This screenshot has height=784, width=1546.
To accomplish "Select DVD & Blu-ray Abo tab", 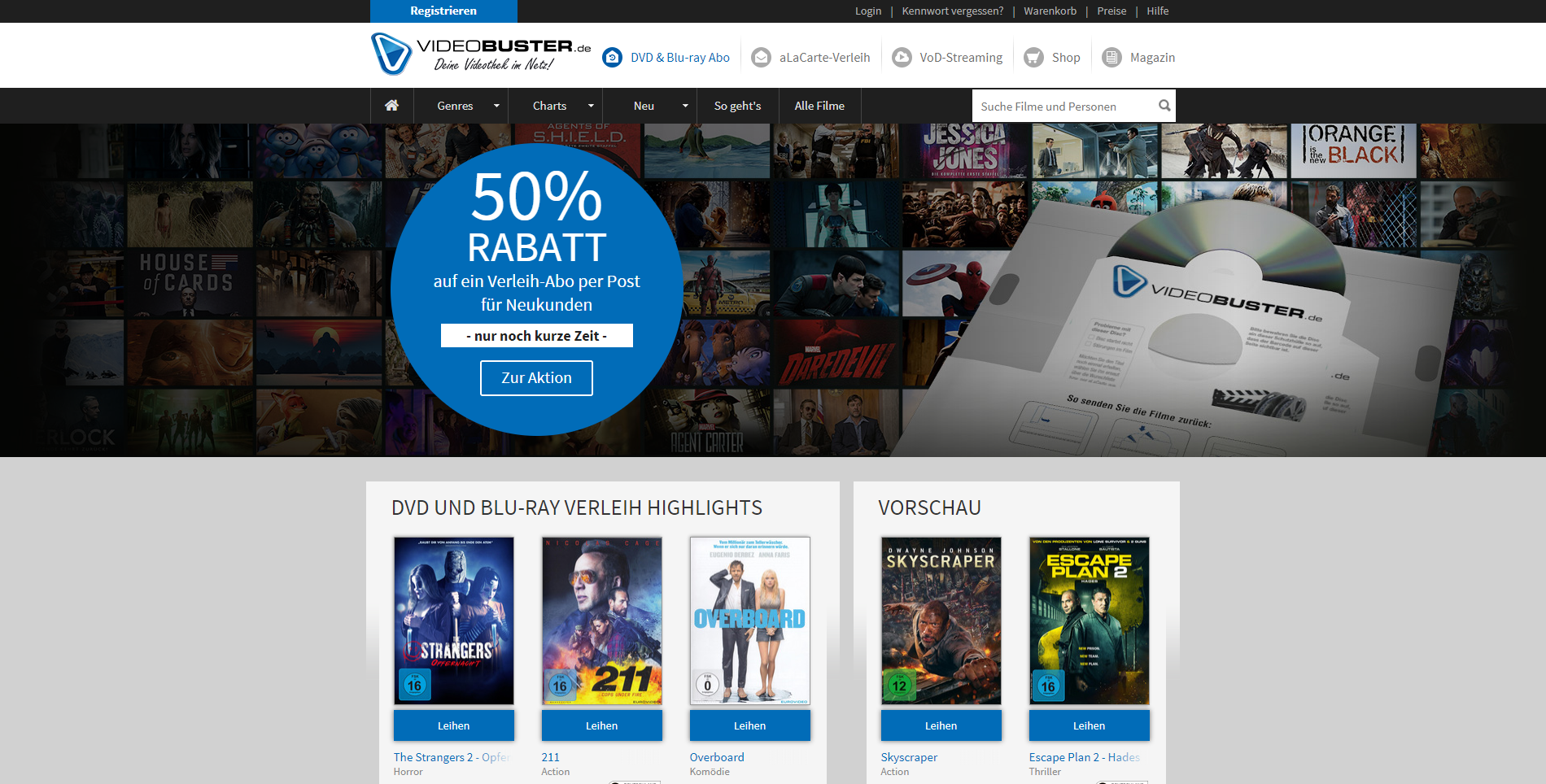I will [x=666, y=58].
